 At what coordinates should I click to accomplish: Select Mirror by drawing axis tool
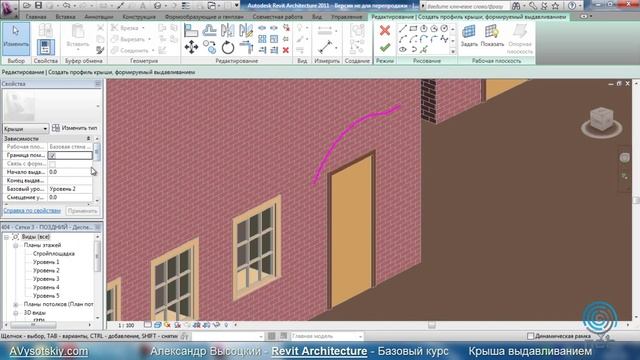[246, 30]
